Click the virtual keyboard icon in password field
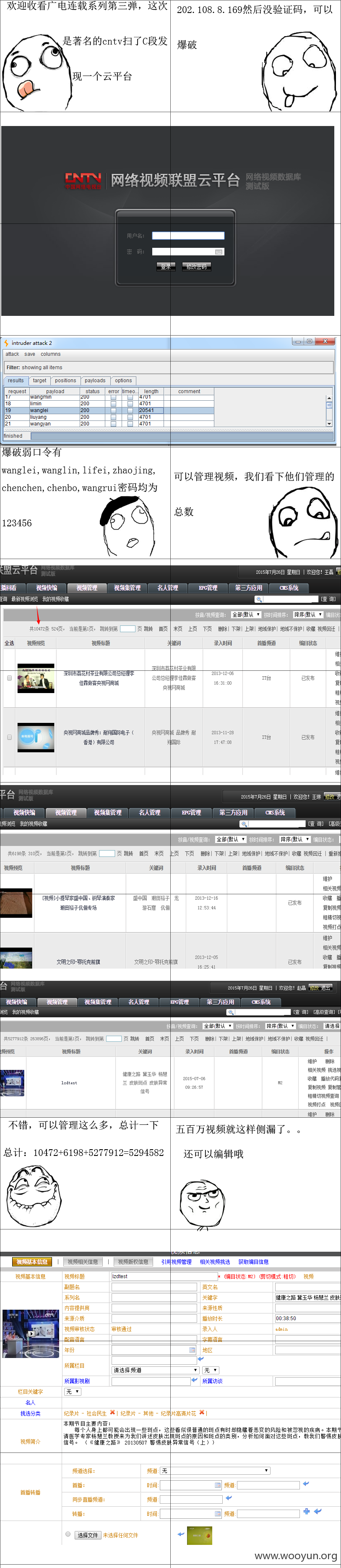 [x=219, y=251]
